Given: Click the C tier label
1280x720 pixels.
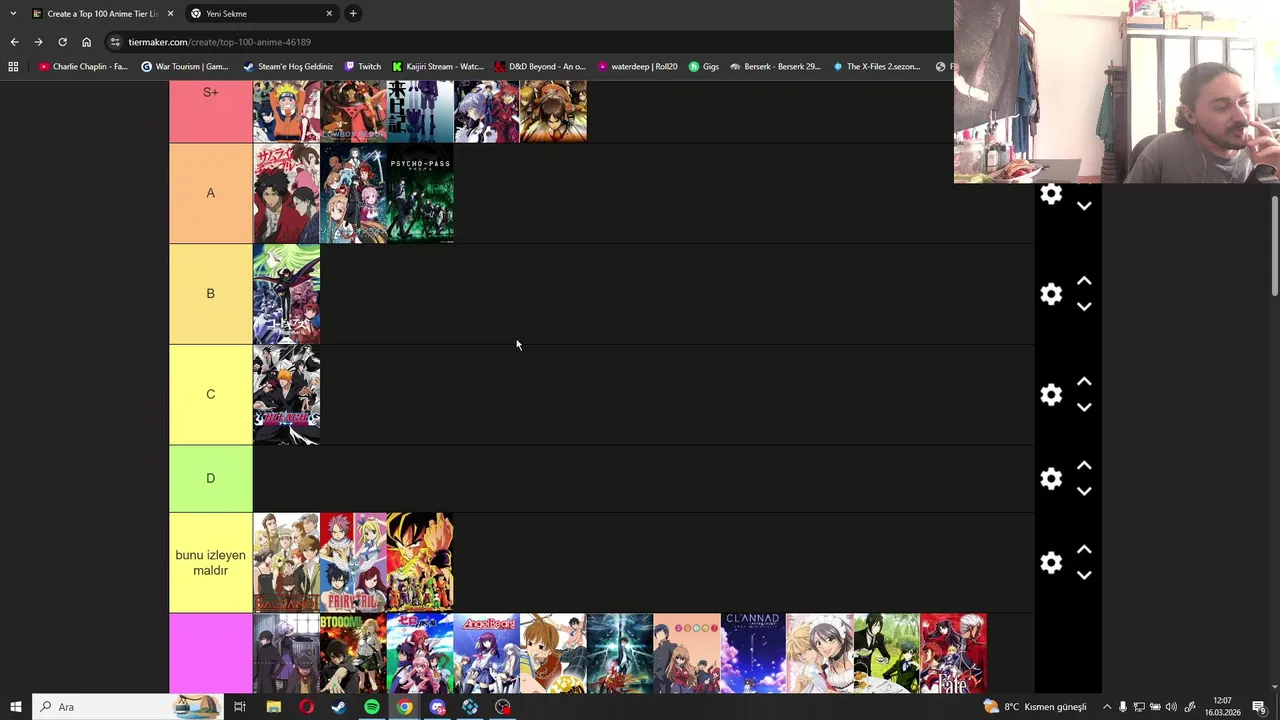Looking at the screenshot, I should (x=210, y=395).
